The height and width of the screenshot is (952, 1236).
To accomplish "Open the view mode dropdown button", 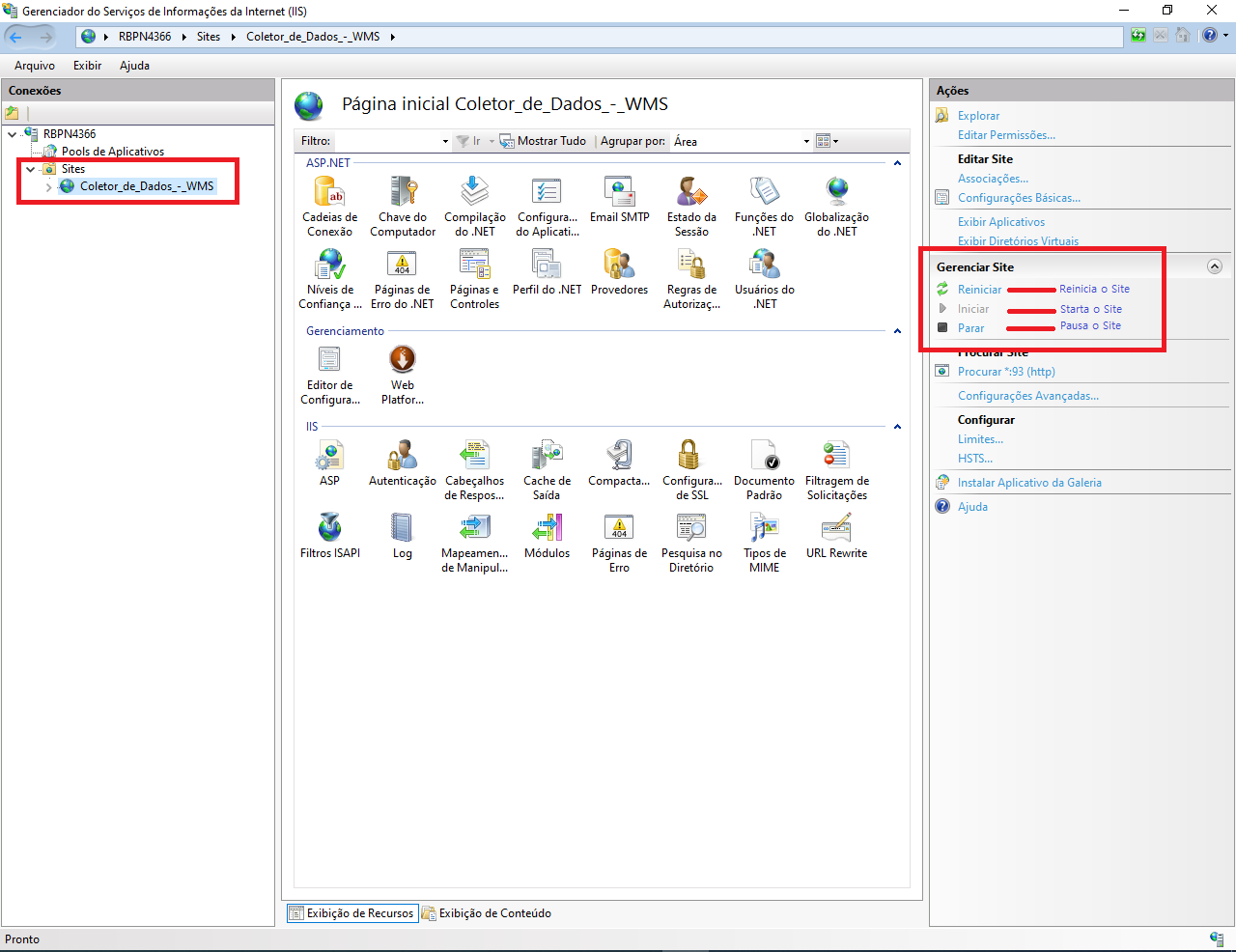I will [x=827, y=141].
